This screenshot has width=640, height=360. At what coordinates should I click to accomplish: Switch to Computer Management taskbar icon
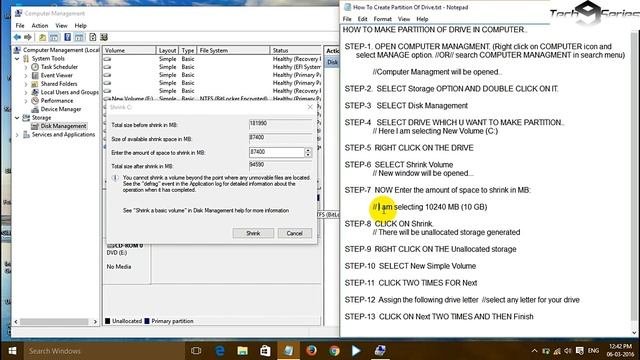tap(380, 351)
